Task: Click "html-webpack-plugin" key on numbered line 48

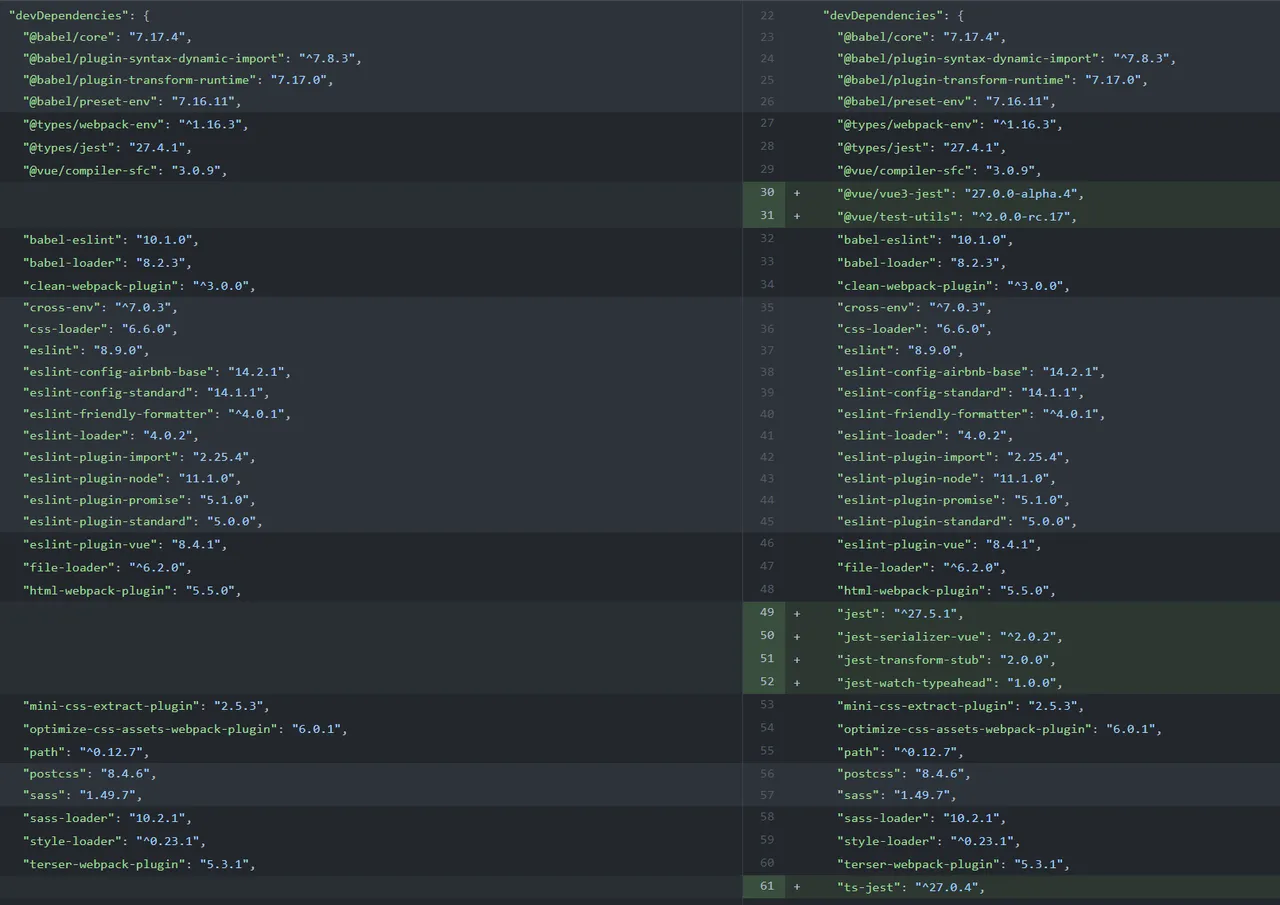Action: coord(912,590)
